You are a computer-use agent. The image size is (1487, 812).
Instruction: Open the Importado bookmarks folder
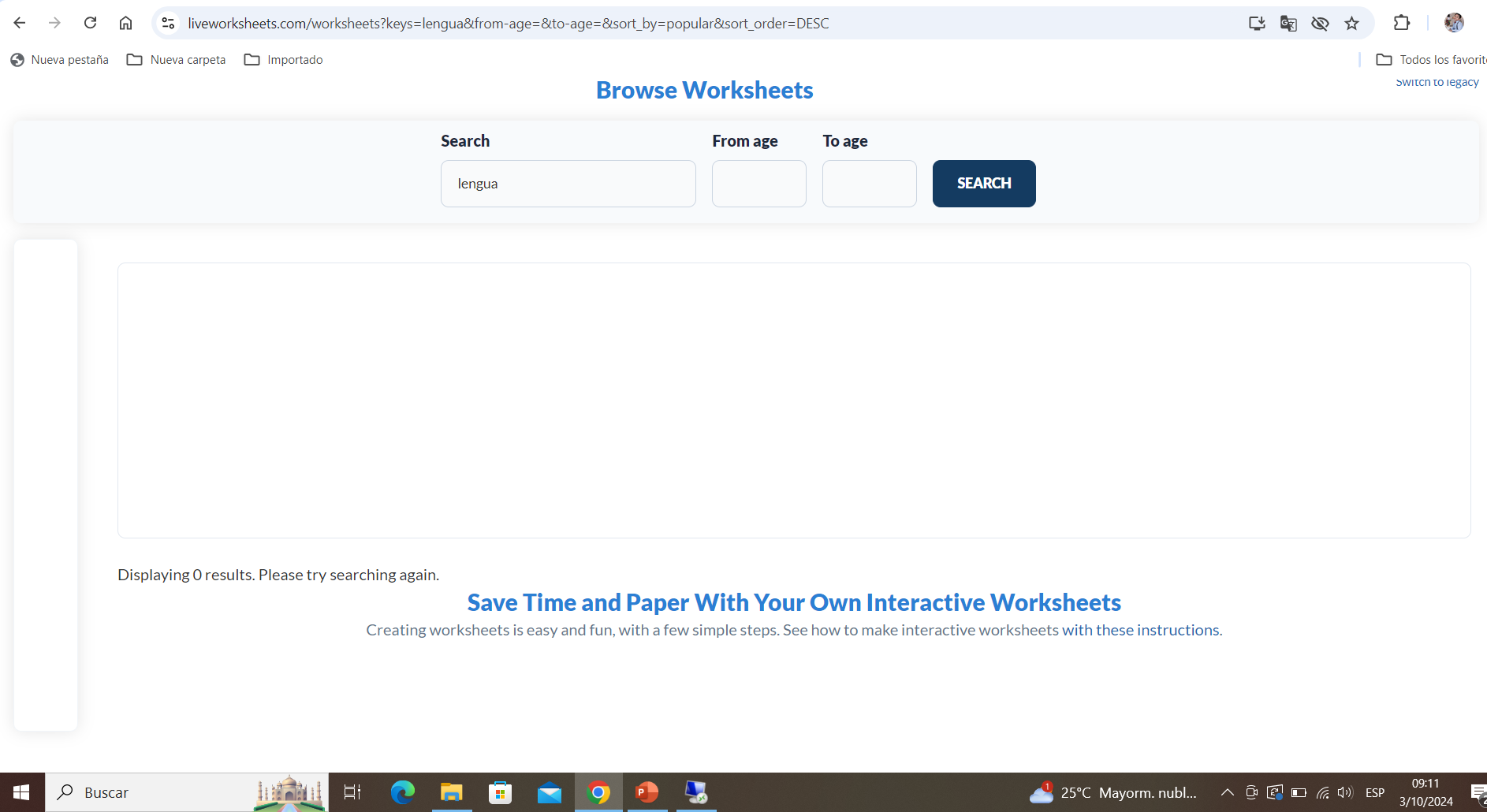pos(284,60)
